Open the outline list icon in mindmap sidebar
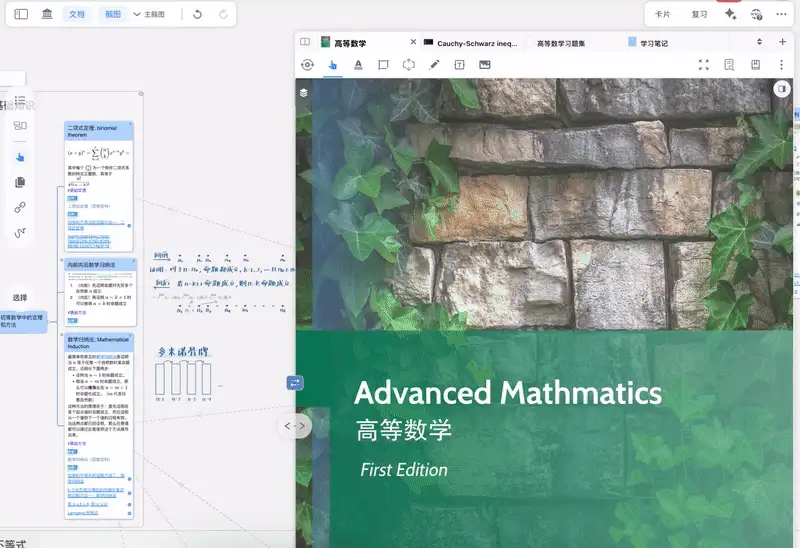Viewport: 800px width, 548px height. click(x=20, y=100)
